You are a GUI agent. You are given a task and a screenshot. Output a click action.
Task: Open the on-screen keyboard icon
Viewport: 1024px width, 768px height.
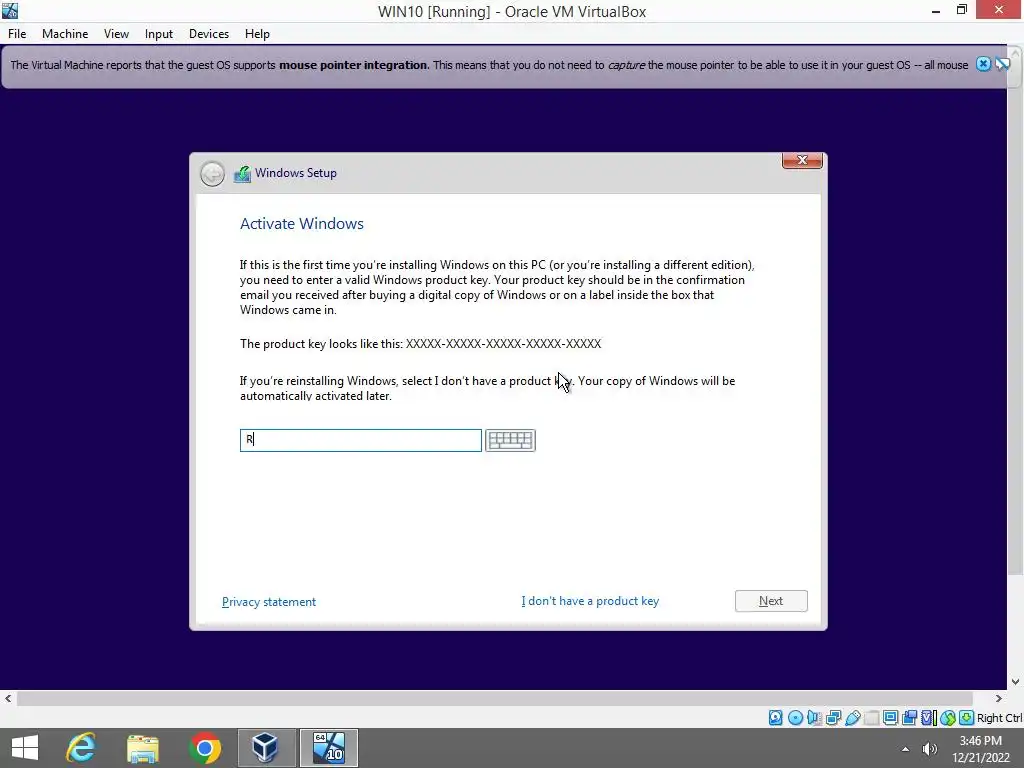pyautogui.click(x=510, y=440)
